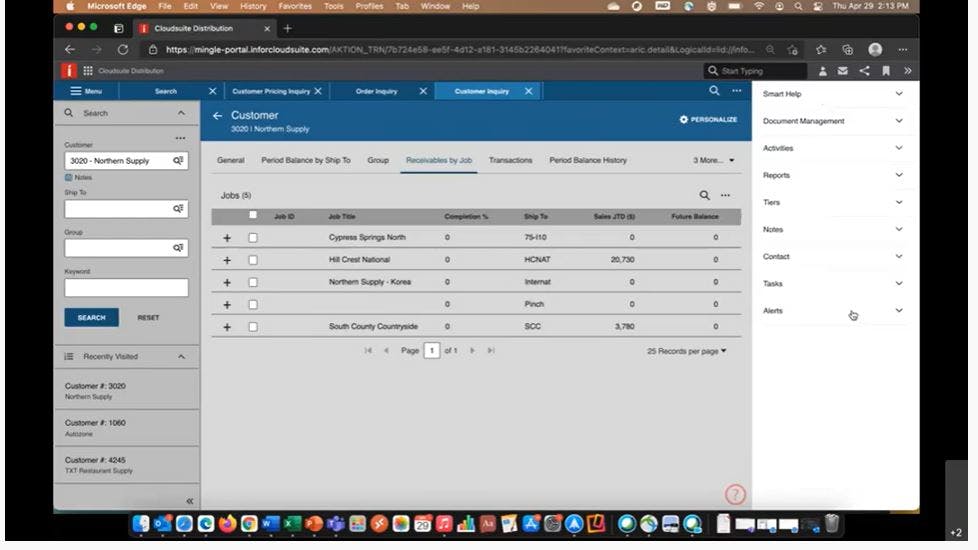Open the user profile icon in Infor header
Screen dimensions: 978x550
click(823, 71)
